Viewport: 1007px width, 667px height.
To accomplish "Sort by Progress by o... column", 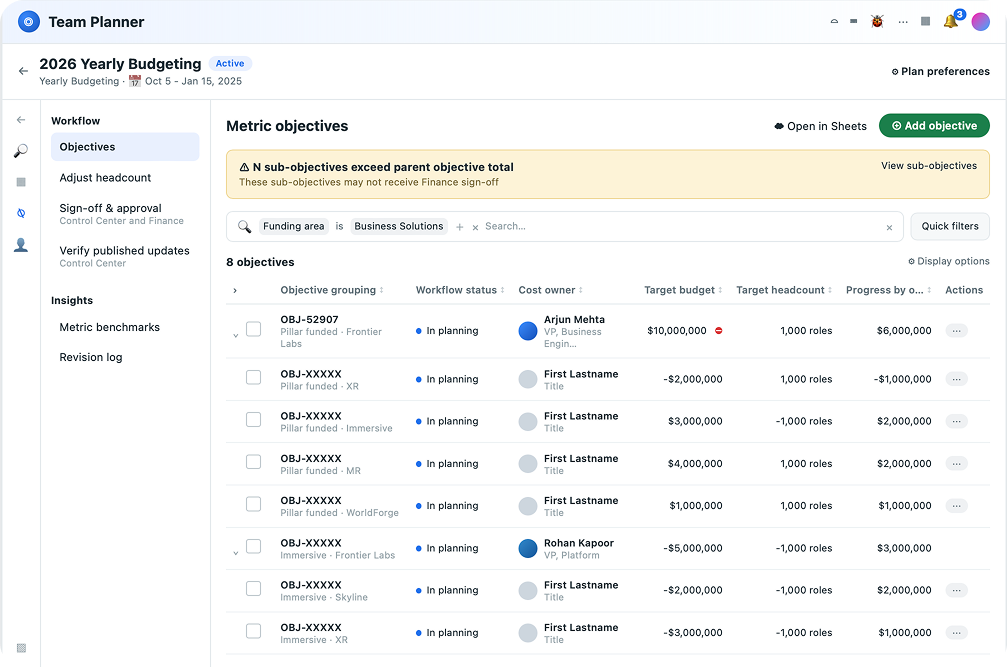I will point(889,290).
